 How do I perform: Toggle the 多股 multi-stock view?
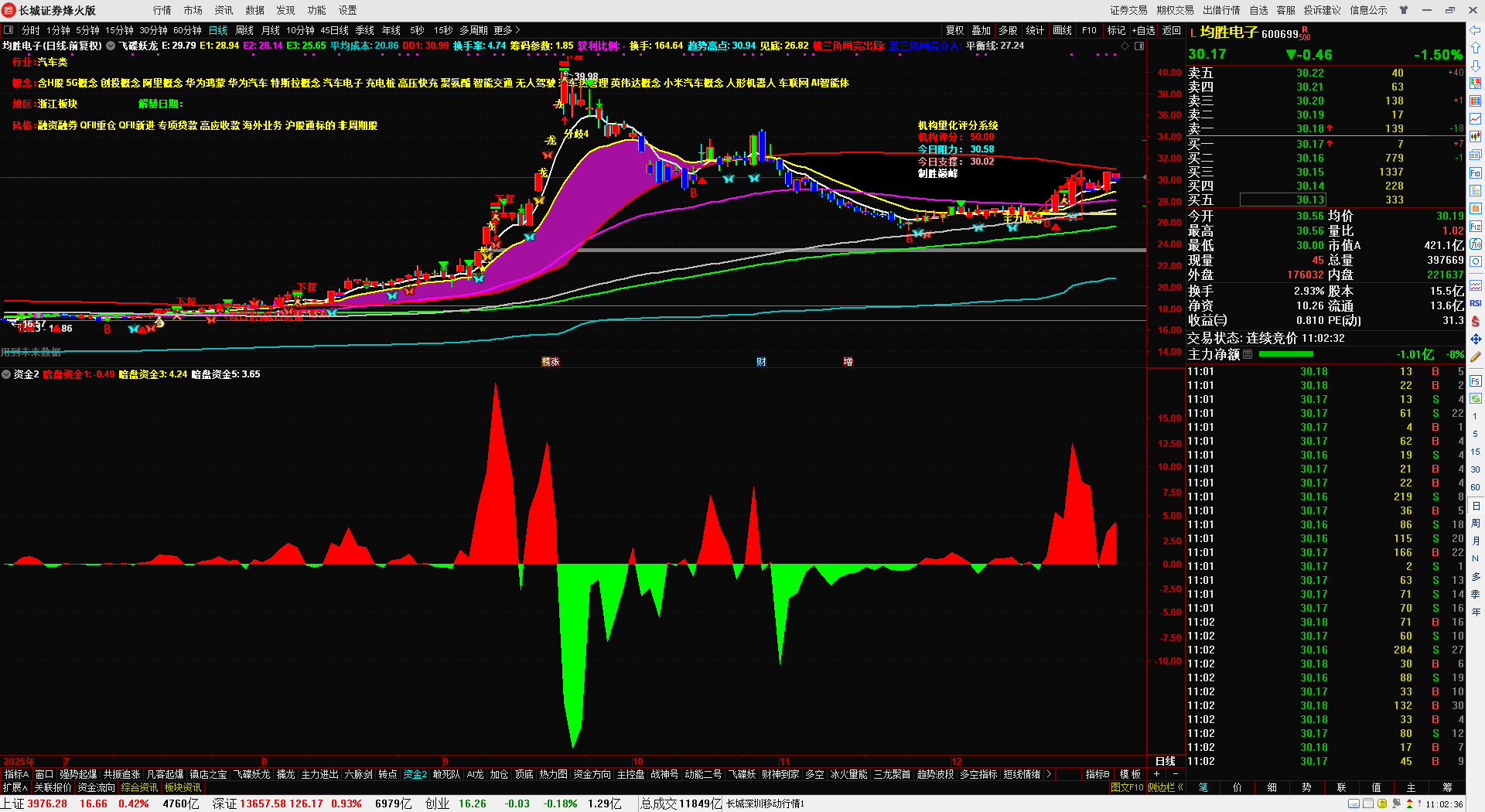1008,30
